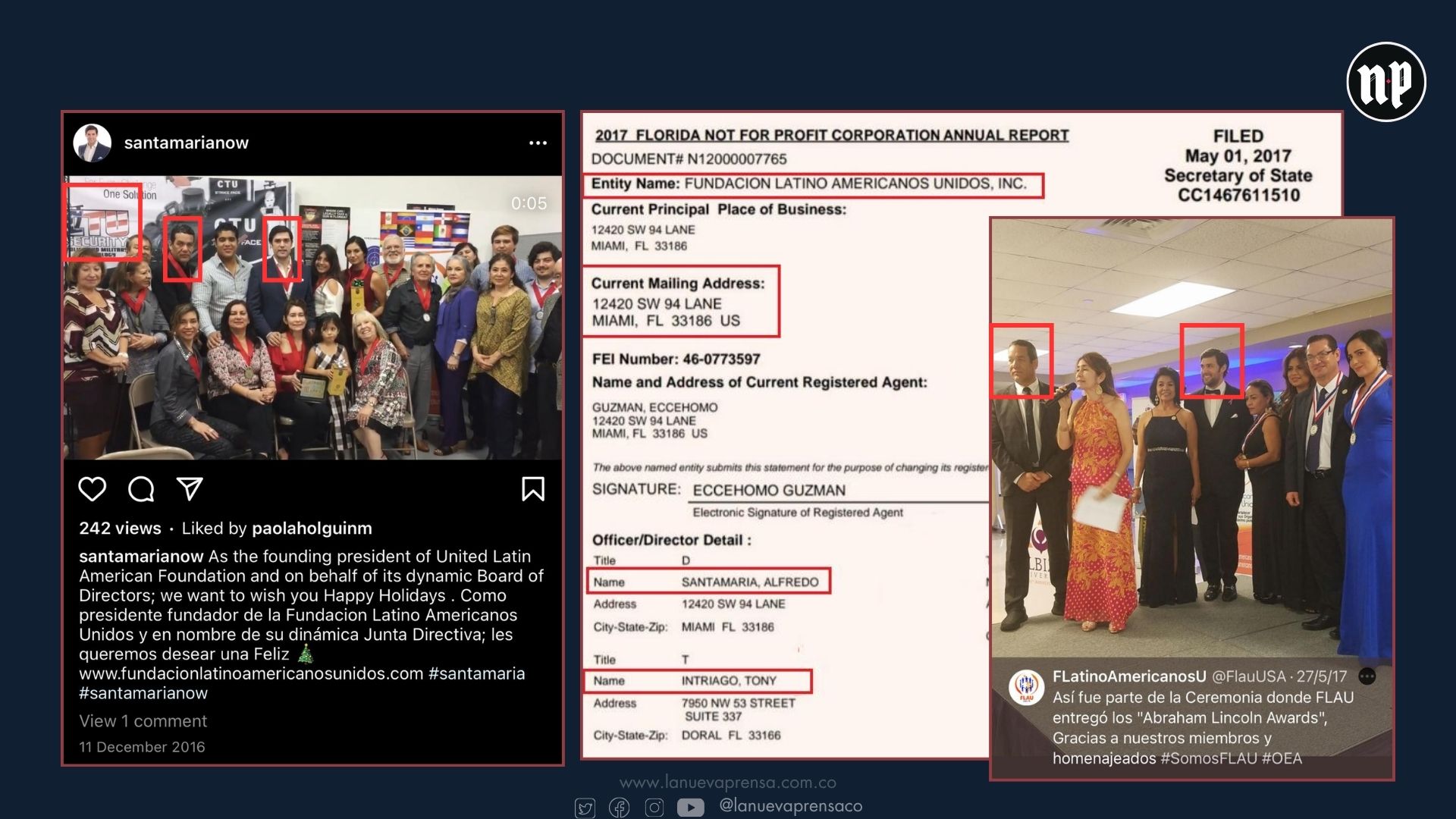This screenshot has height=819, width=1456.
Task: Open the comment bubble icon
Action: click(141, 489)
